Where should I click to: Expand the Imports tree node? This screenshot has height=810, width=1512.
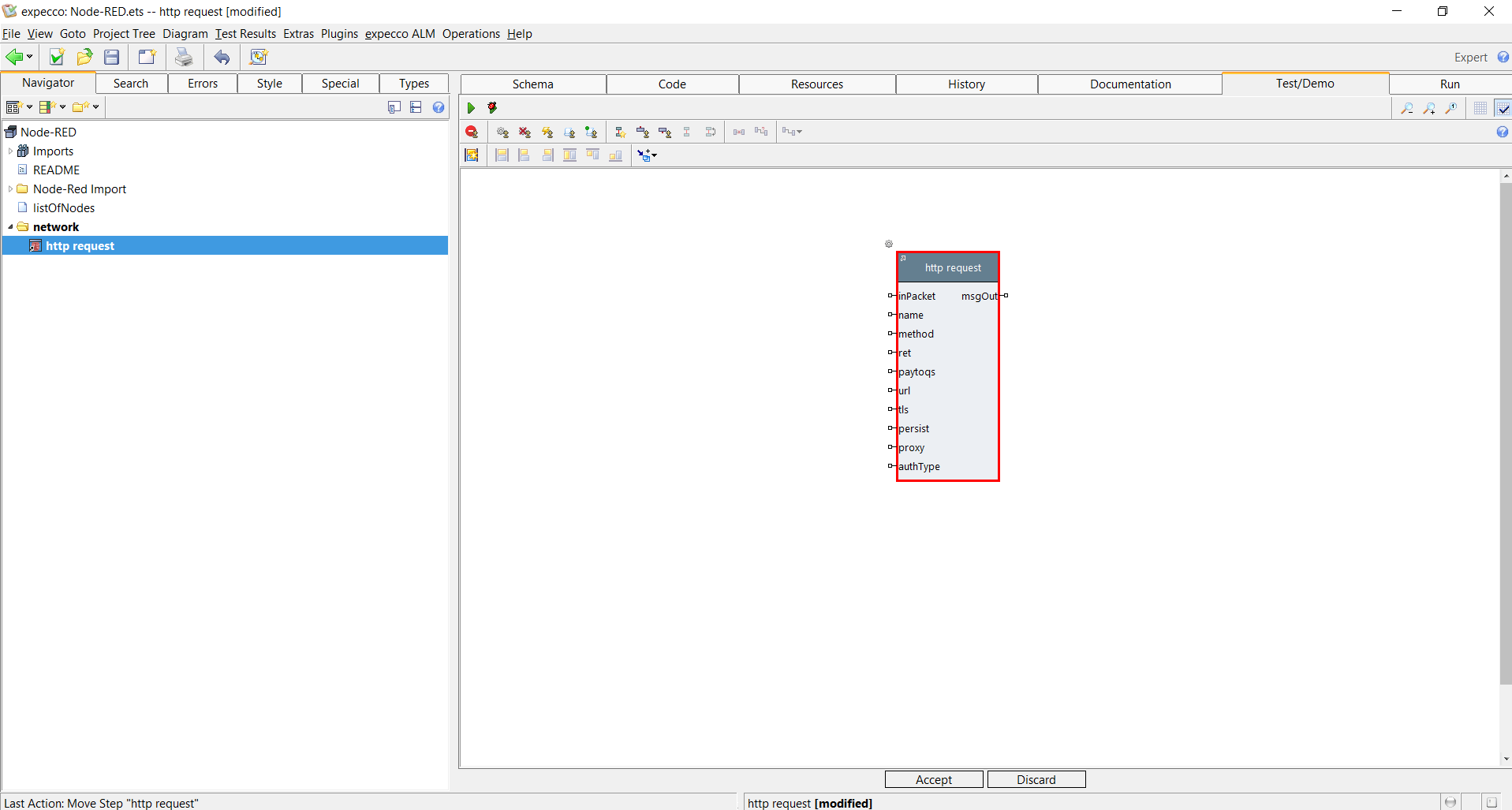(x=10, y=151)
